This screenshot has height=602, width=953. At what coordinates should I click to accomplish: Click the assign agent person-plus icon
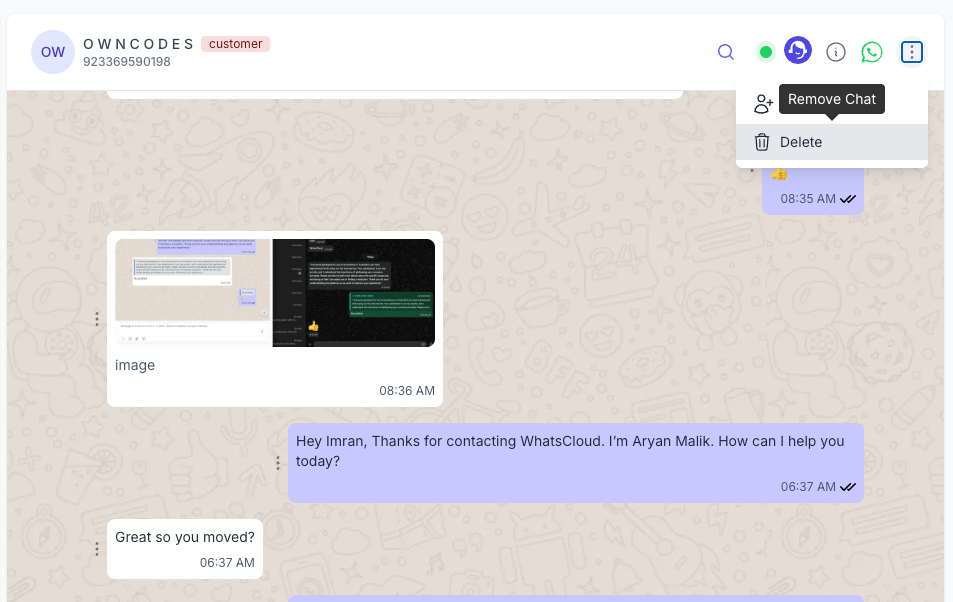(x=762, y=102)
